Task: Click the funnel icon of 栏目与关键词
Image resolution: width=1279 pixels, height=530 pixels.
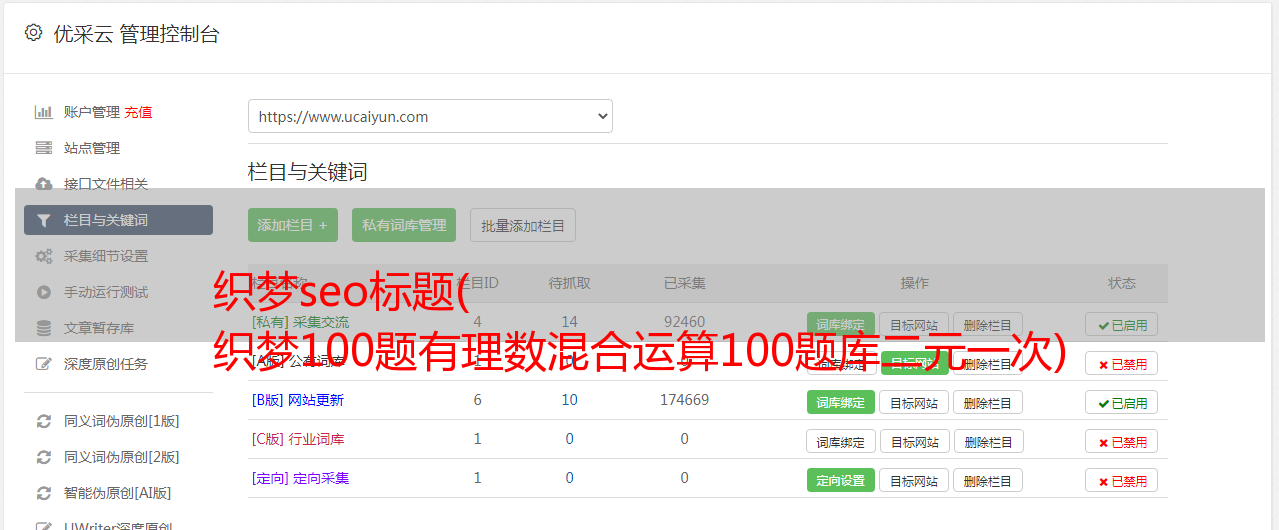Action: pos(43,220)
